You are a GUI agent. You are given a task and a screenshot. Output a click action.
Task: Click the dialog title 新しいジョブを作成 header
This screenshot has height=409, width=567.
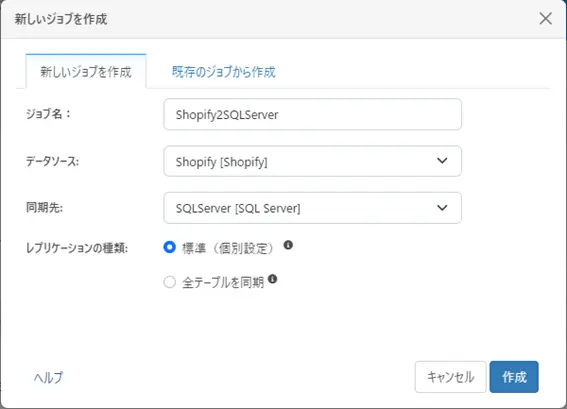(x=61, y=19)
